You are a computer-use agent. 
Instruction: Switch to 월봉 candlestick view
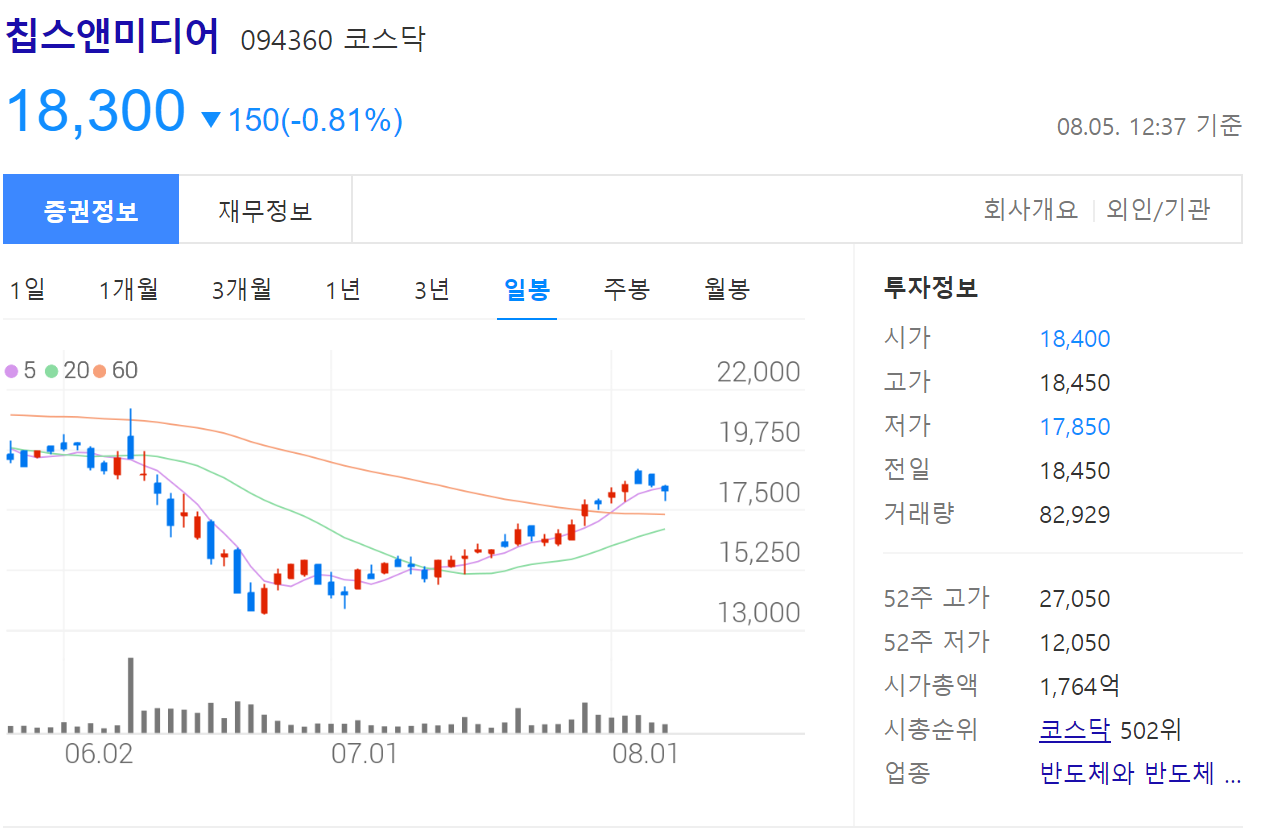pyautogui.click(x=727, y=288)
